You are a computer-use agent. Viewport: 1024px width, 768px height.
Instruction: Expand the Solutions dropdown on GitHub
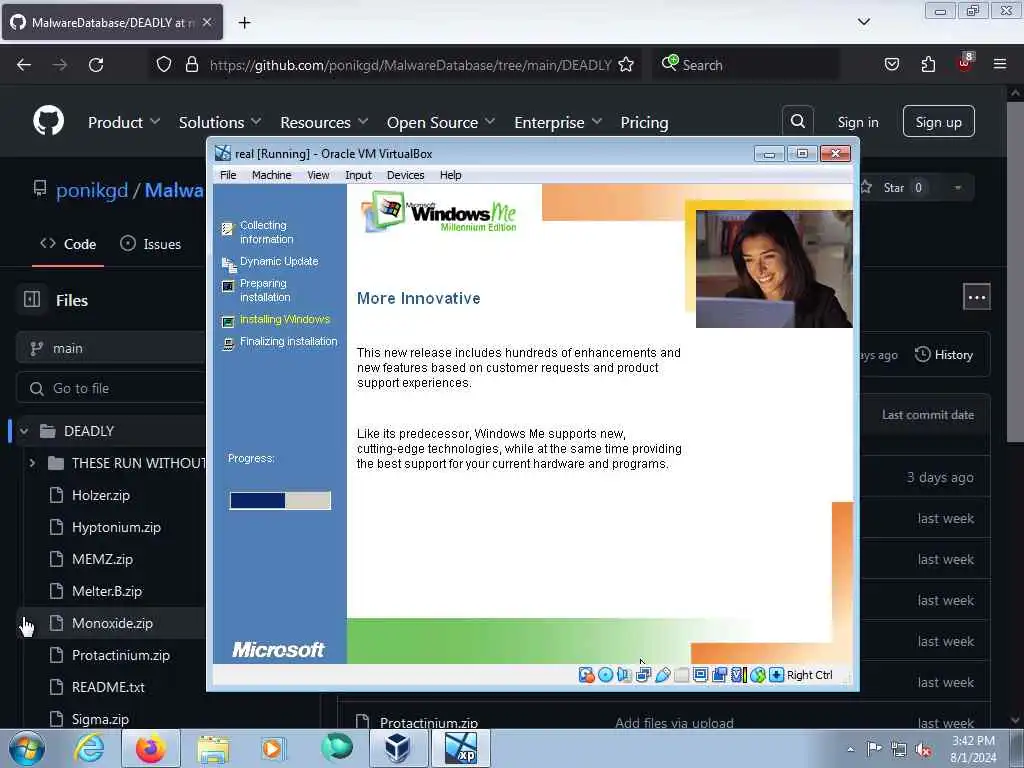pos(220,122)
